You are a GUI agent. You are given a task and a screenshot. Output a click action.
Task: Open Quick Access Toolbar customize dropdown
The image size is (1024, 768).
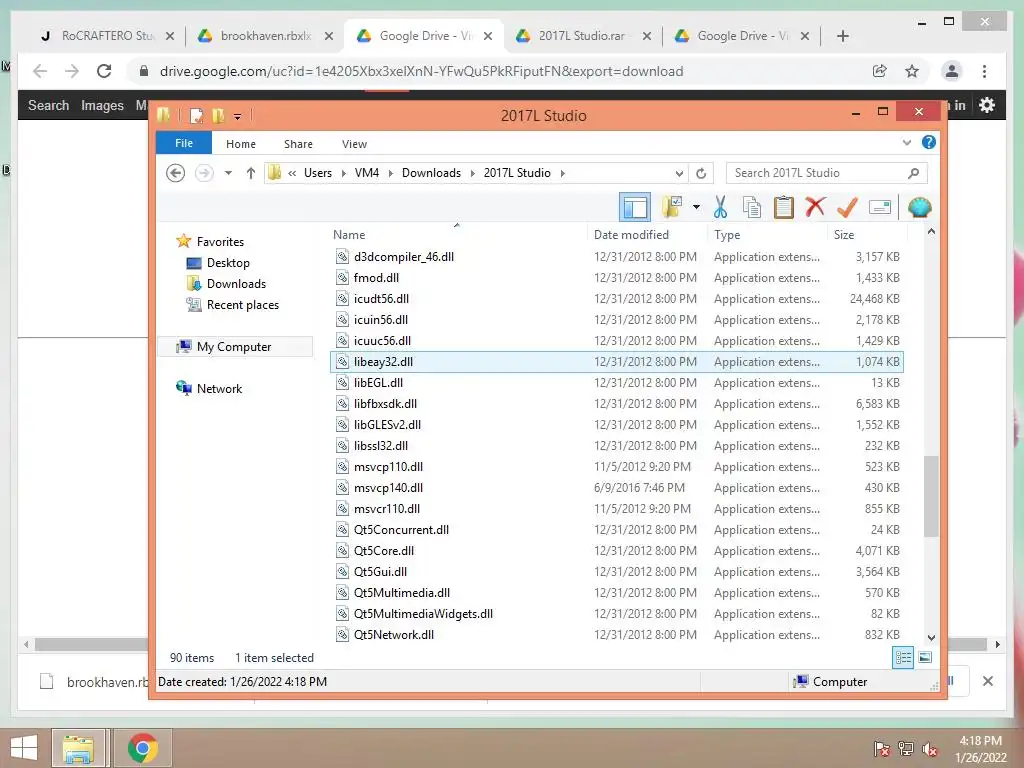point(237,116)
